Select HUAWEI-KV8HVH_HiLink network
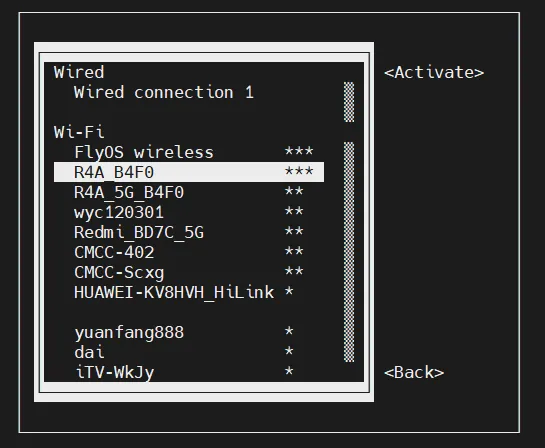The image size is (545, 448). click(x=189, y=292)
